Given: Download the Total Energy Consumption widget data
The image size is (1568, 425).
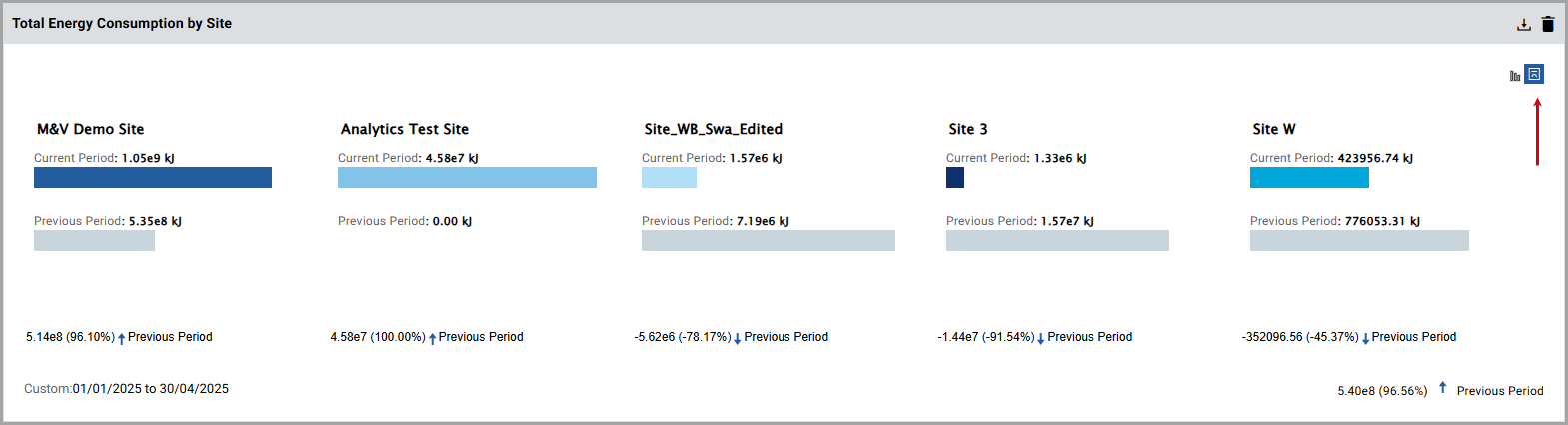Looking at the screenshot, I should (x=1523, y=24).
